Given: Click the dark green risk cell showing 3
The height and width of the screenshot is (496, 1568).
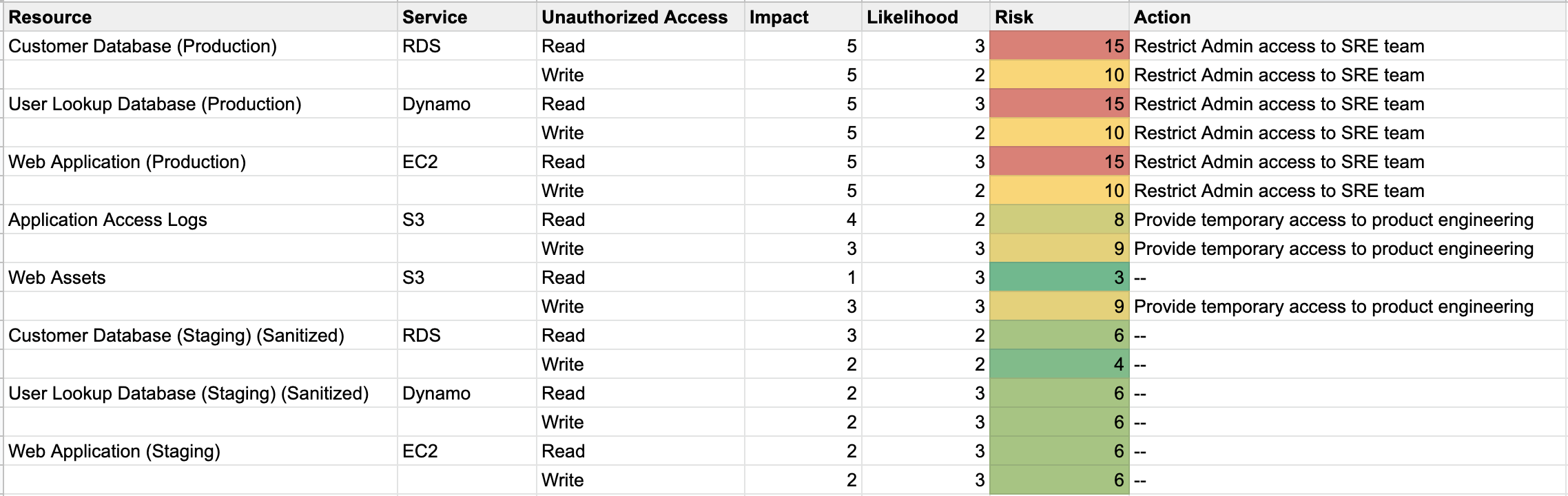Looking at the screenshot, I should pos(1059,278).
